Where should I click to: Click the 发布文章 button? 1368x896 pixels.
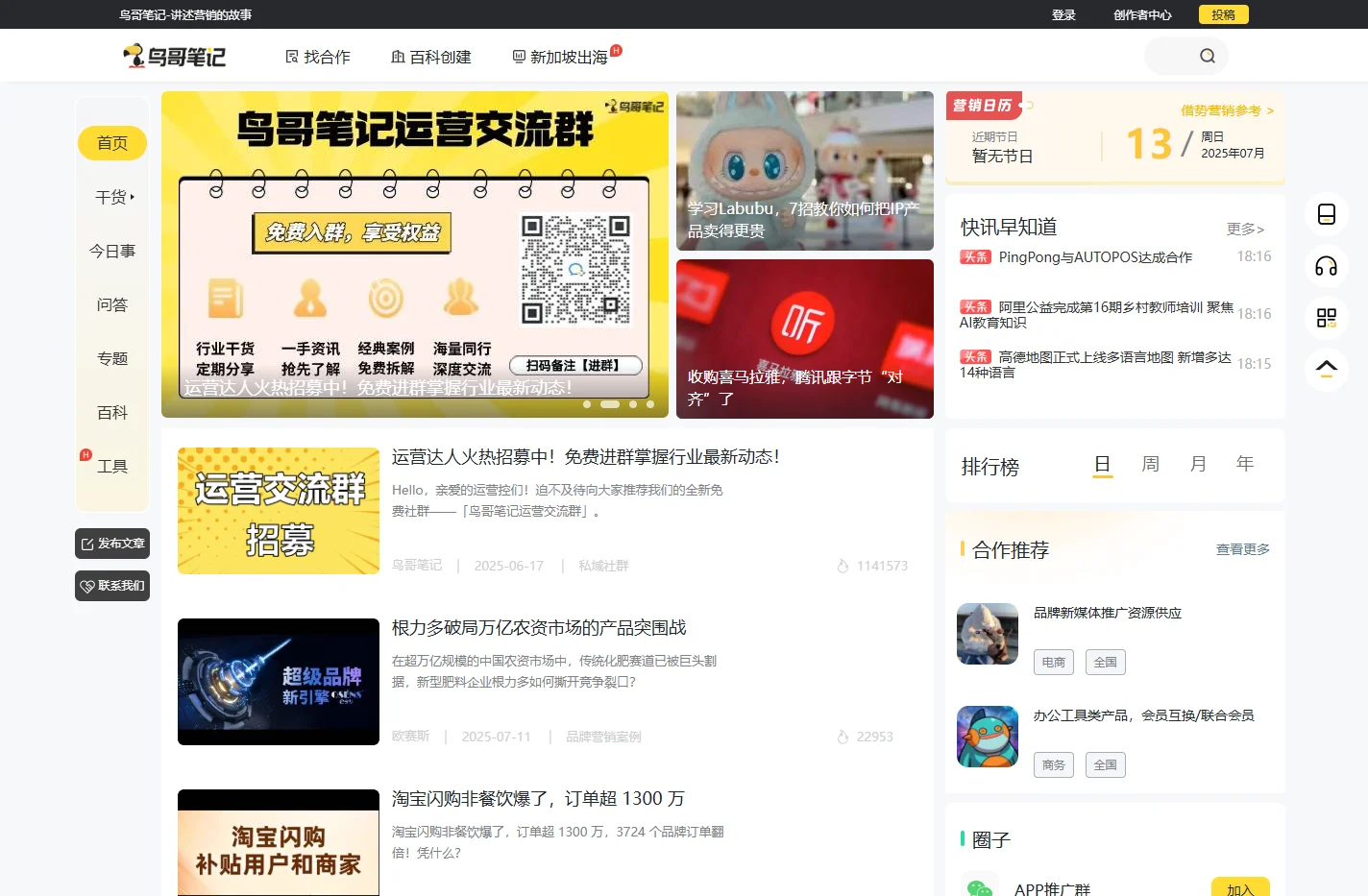point(112,544)
